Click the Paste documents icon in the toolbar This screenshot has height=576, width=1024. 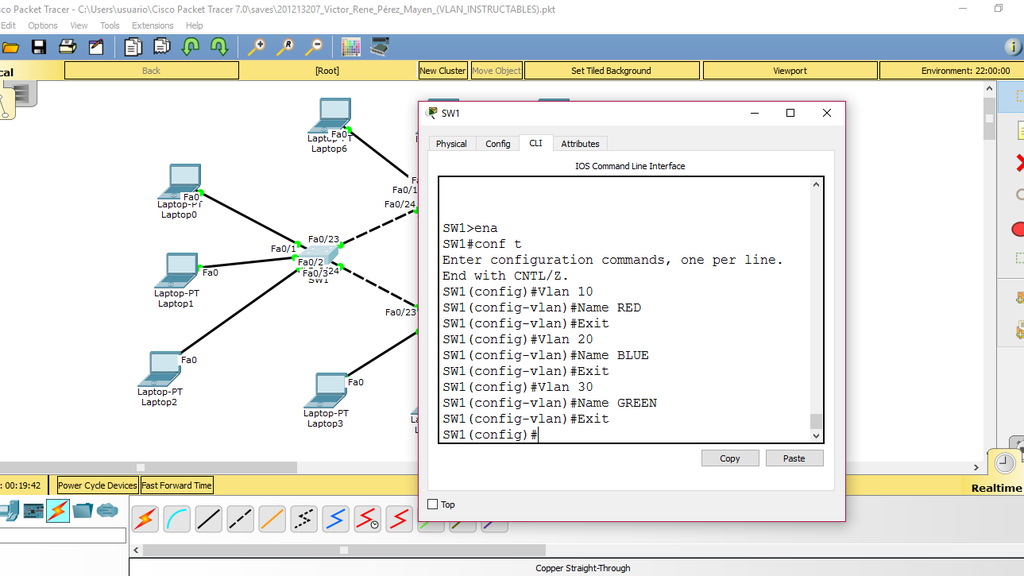tap(161, 47)
